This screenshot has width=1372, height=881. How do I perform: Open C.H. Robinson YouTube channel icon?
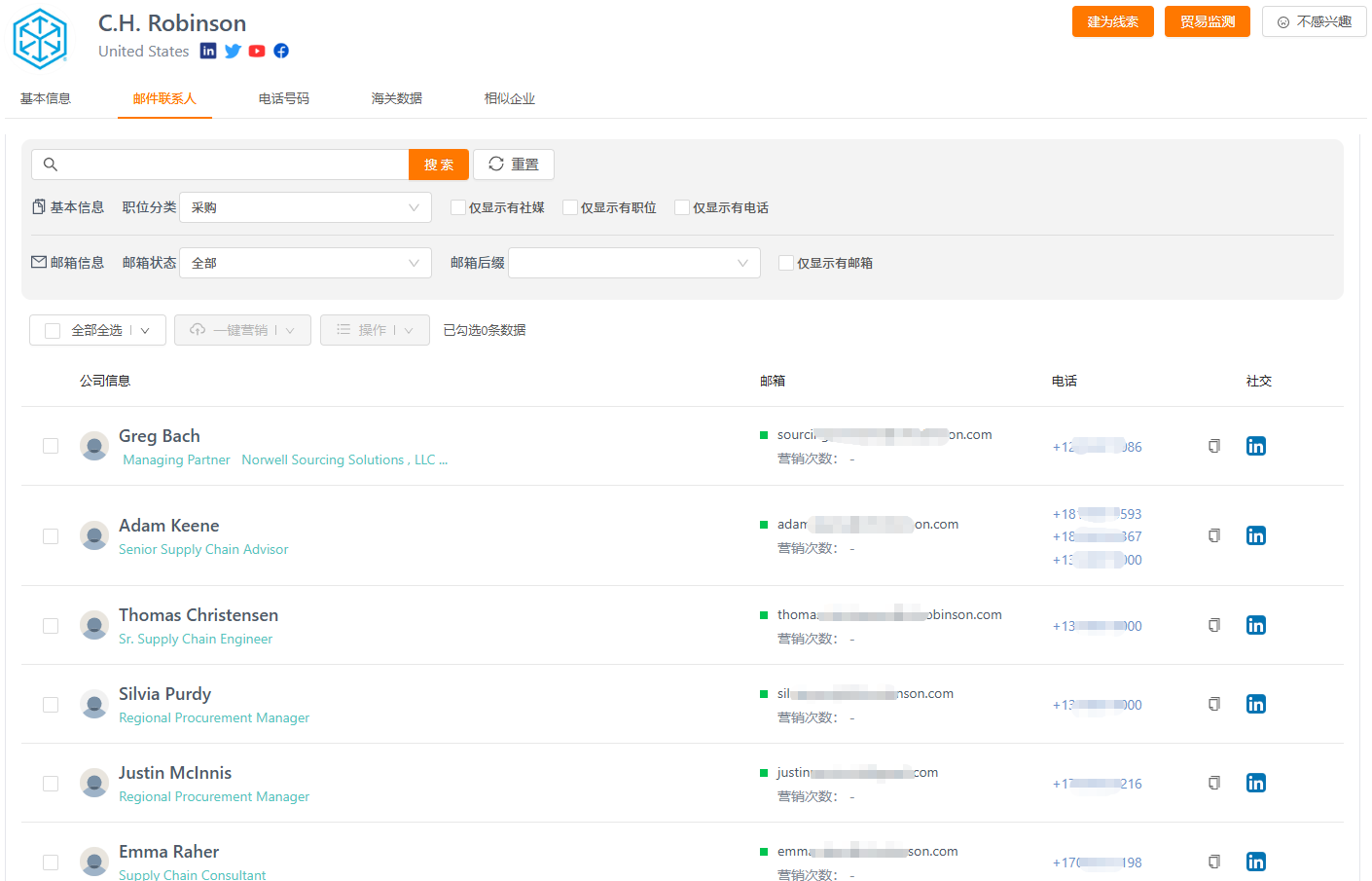point(257,51)
